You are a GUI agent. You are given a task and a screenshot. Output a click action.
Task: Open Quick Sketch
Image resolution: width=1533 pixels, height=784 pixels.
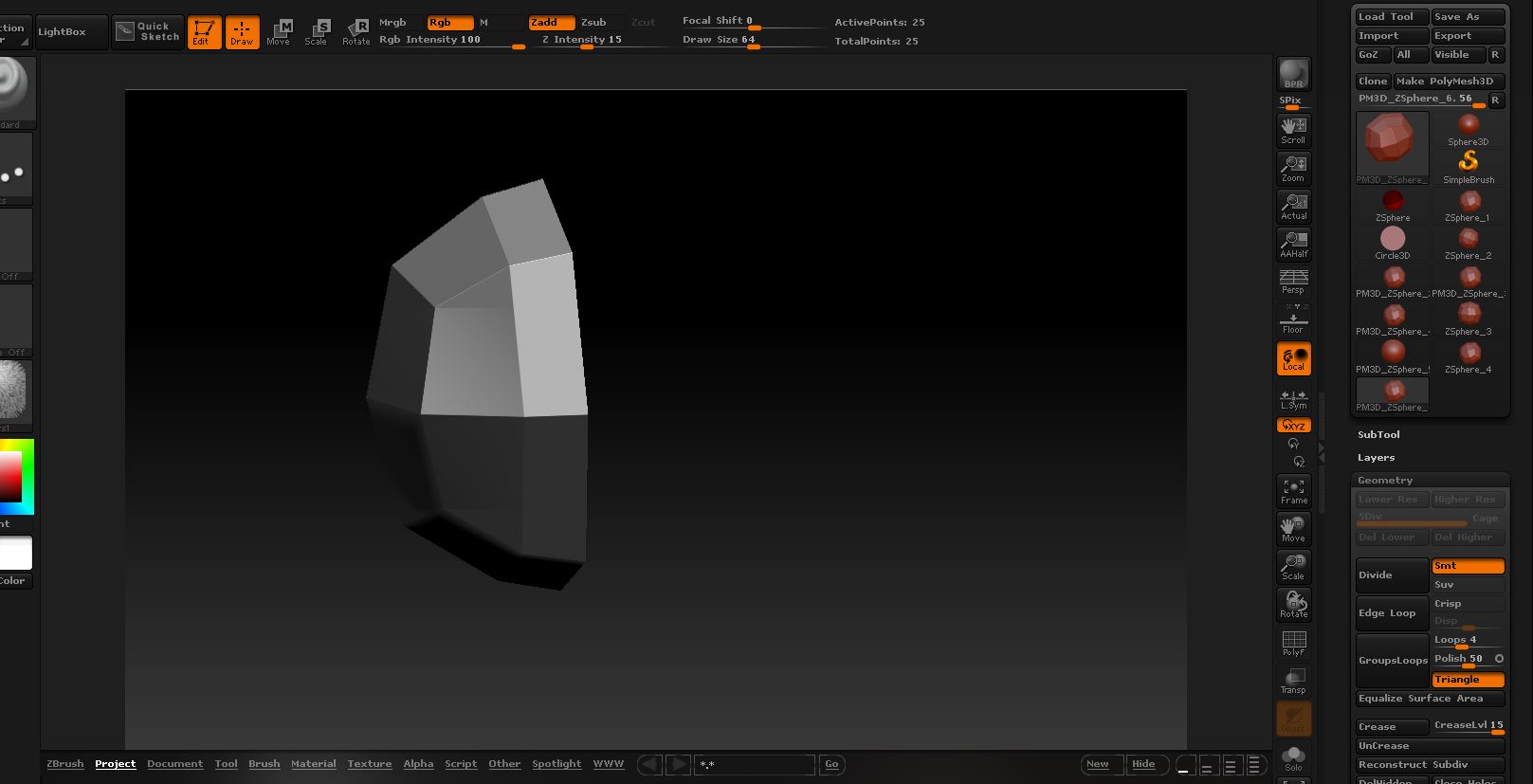pos(147,32)
